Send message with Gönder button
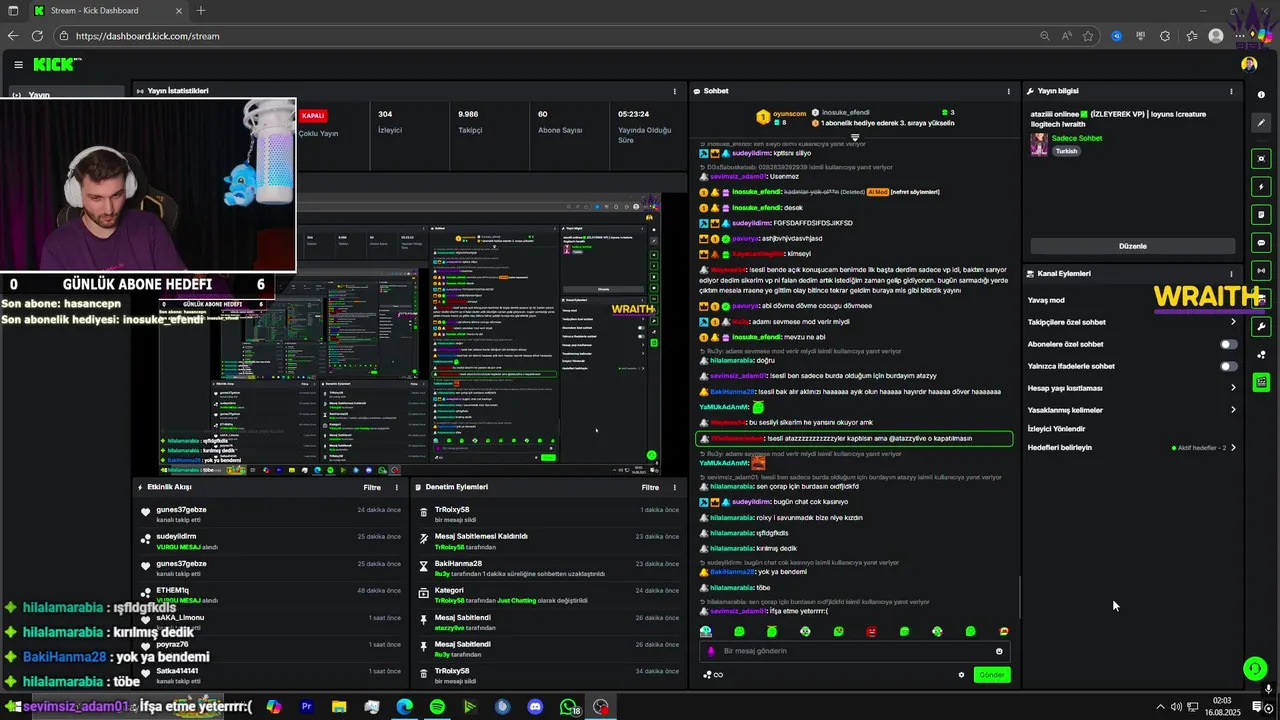Screen dimensions: 1280x720 point(991,675)
